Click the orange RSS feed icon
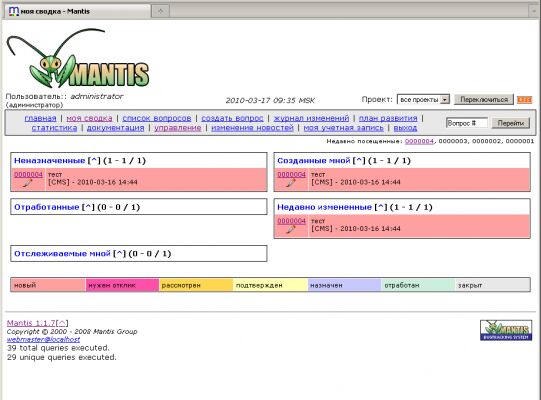This screenshot has height=400, width=541. 524,99
